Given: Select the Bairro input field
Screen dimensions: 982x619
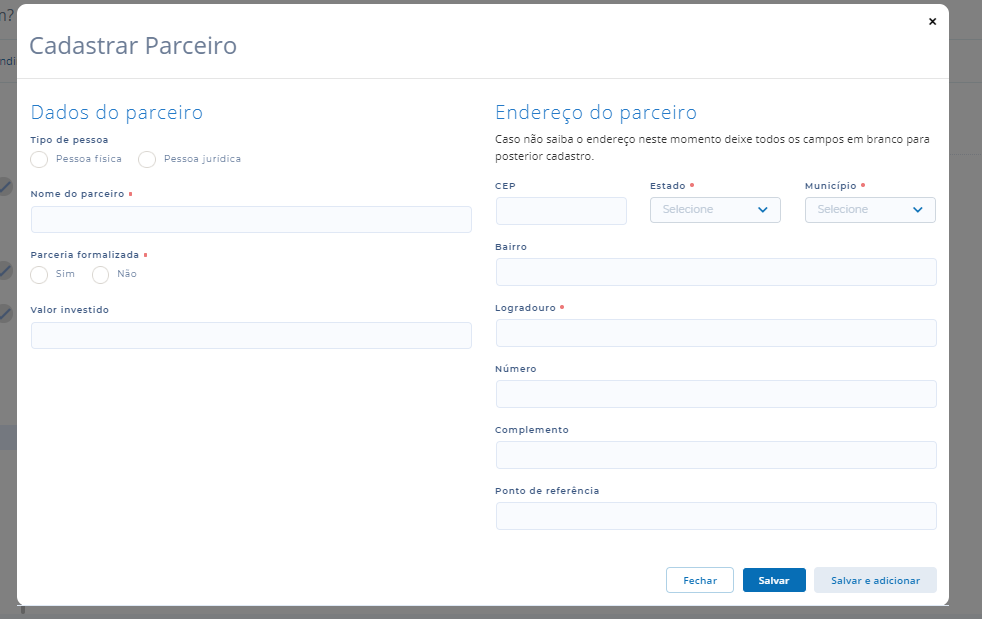Looking at the screenshot, I should coord(716,272).
